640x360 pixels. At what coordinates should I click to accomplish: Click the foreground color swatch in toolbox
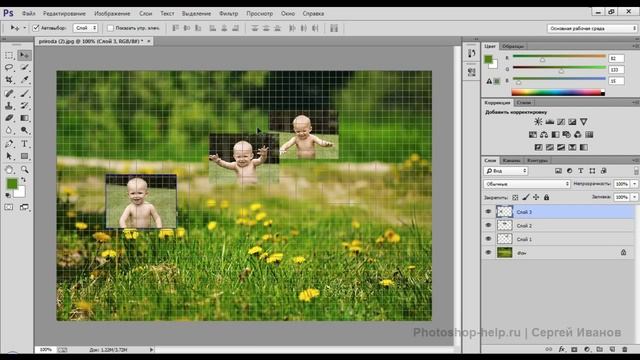(12, 184)
